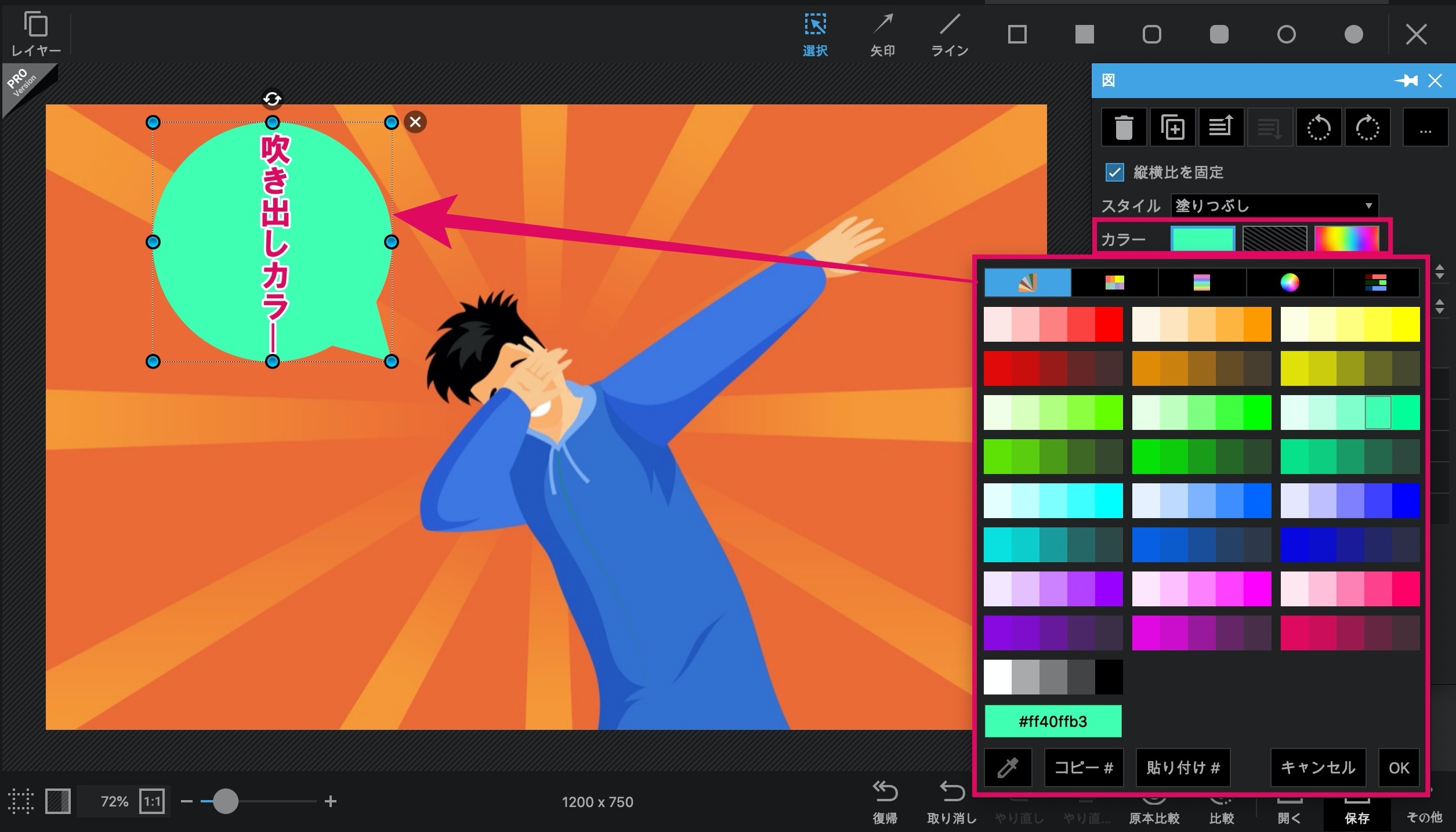The height and width of the screenshot is (832, 1456).
Task: Pin the 図 panel
Action: tap(1406, 81)
